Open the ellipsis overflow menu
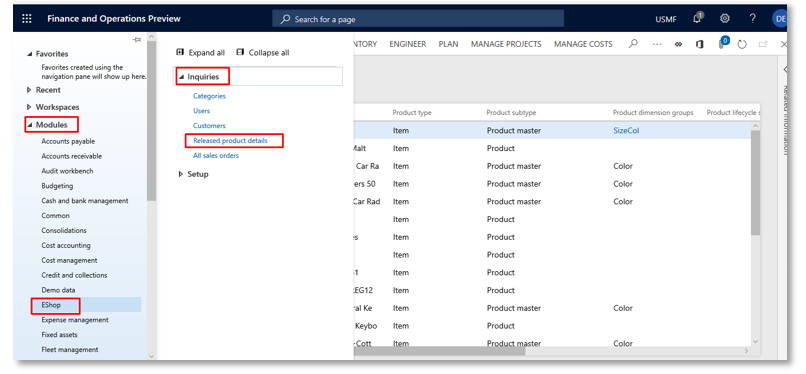 [x=657, y=44]
